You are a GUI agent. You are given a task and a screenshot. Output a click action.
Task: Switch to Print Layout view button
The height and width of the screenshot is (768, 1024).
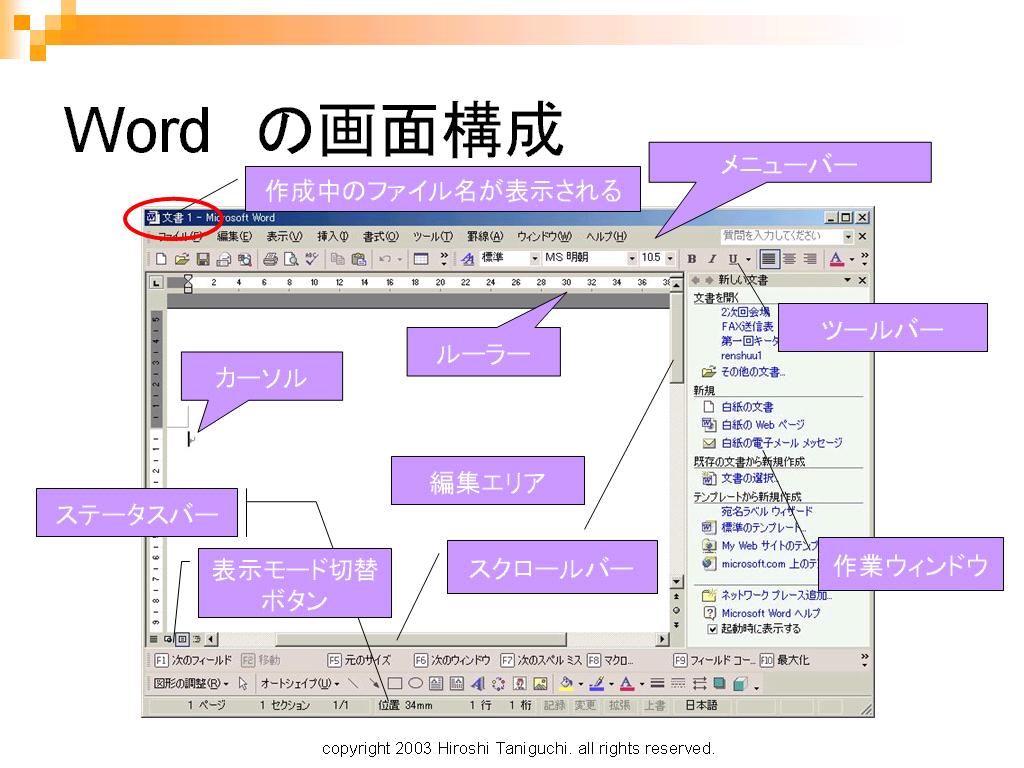tap(183, 639)
